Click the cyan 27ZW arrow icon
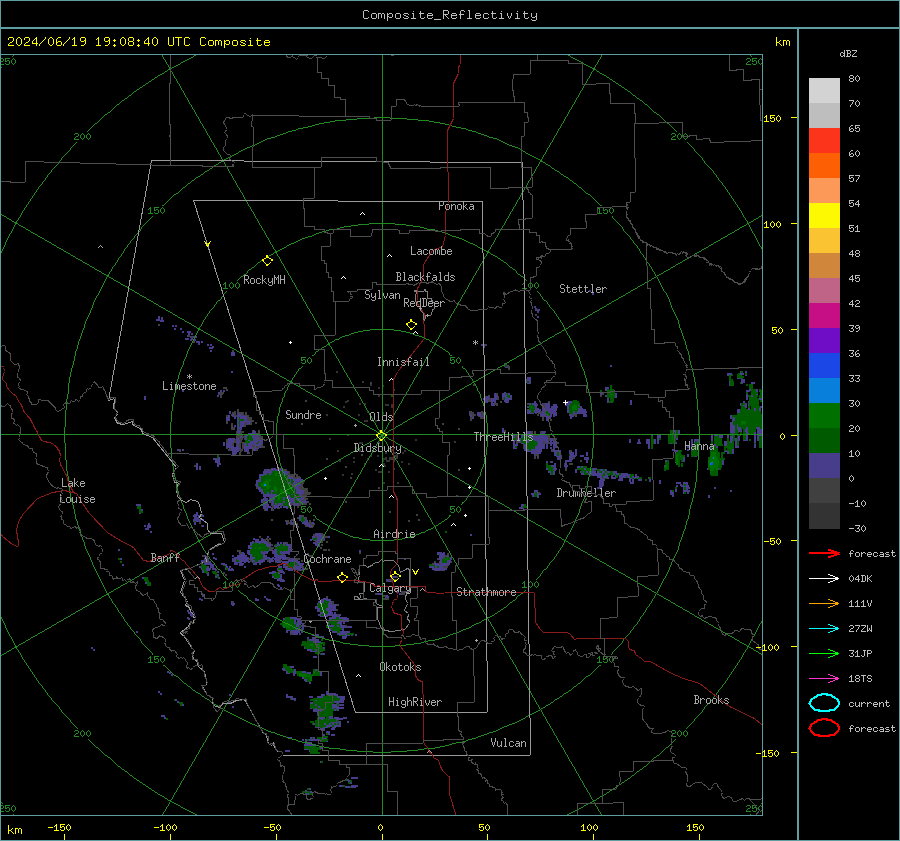 tap(824, 629)
